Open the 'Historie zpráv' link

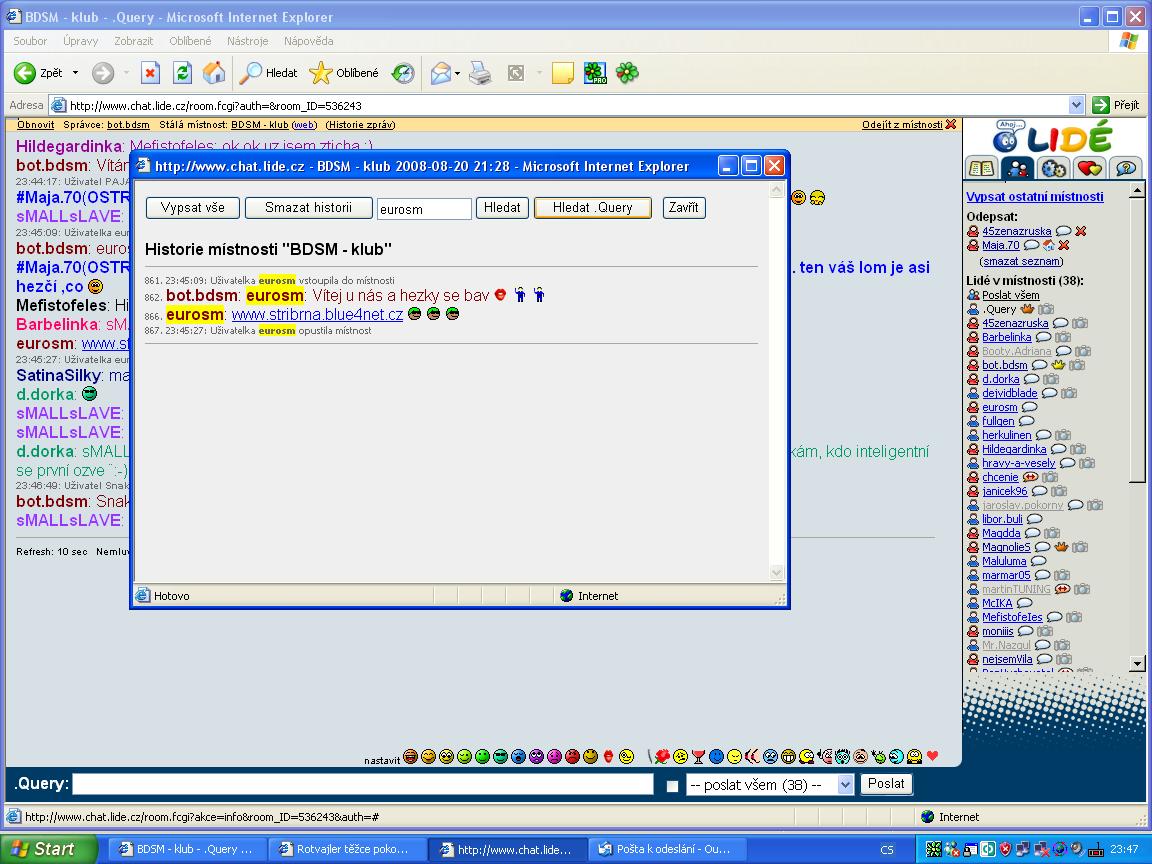click(x=361, y=125)
